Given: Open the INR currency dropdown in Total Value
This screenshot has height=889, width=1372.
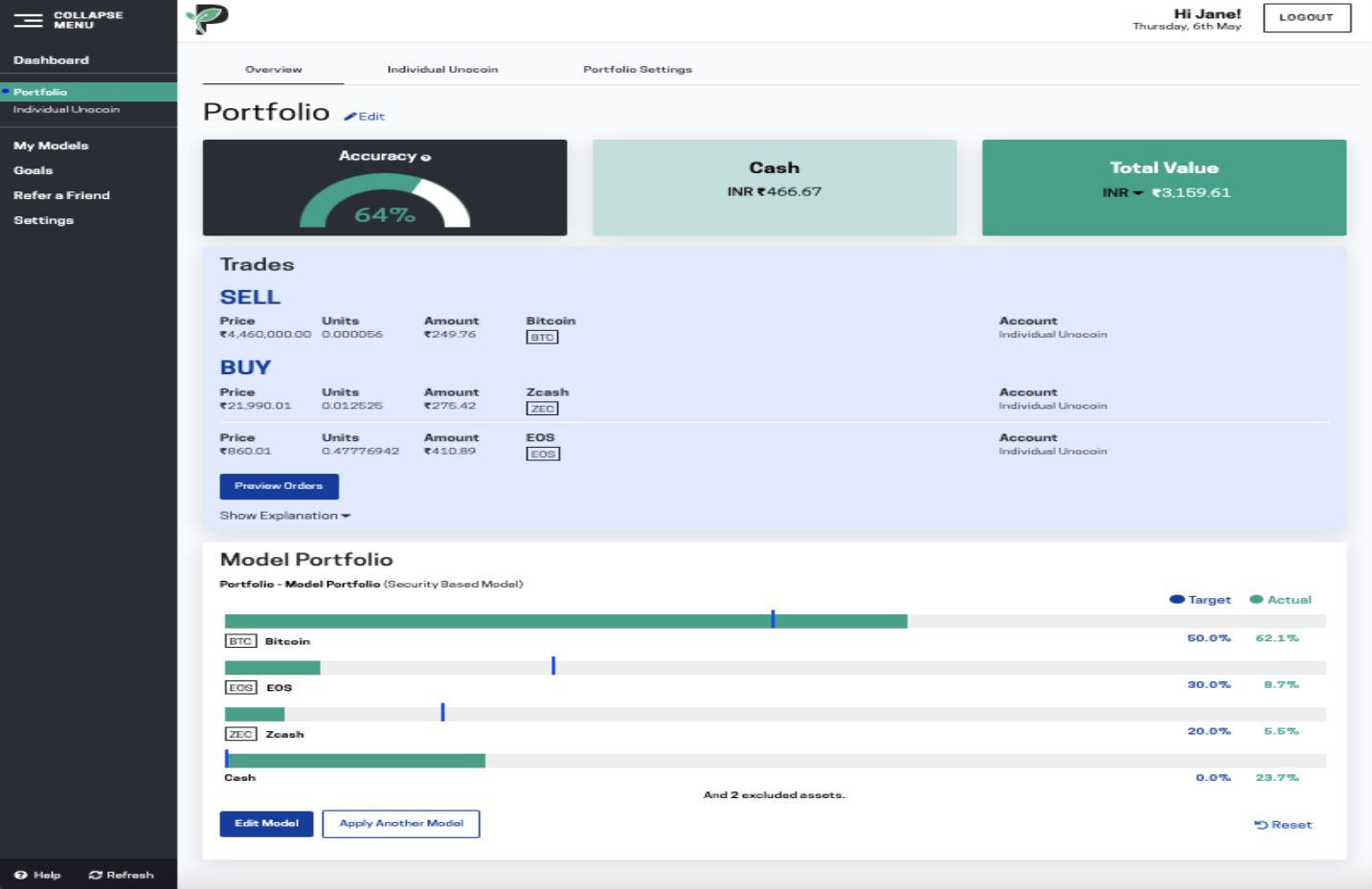Looking at the screenshot, I should tap(1122, 192).
